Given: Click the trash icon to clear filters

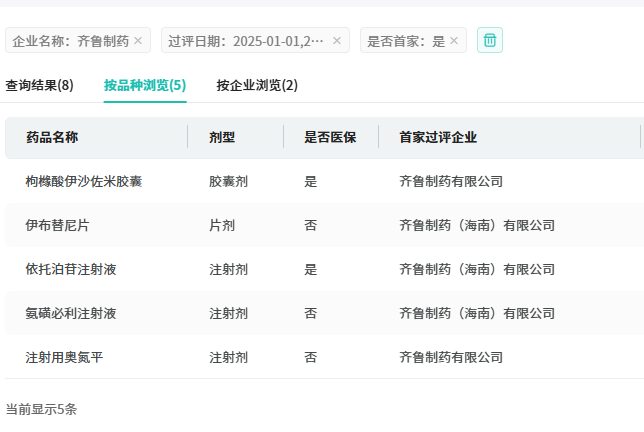Looking at the screenshot, I should pos(490,40).
